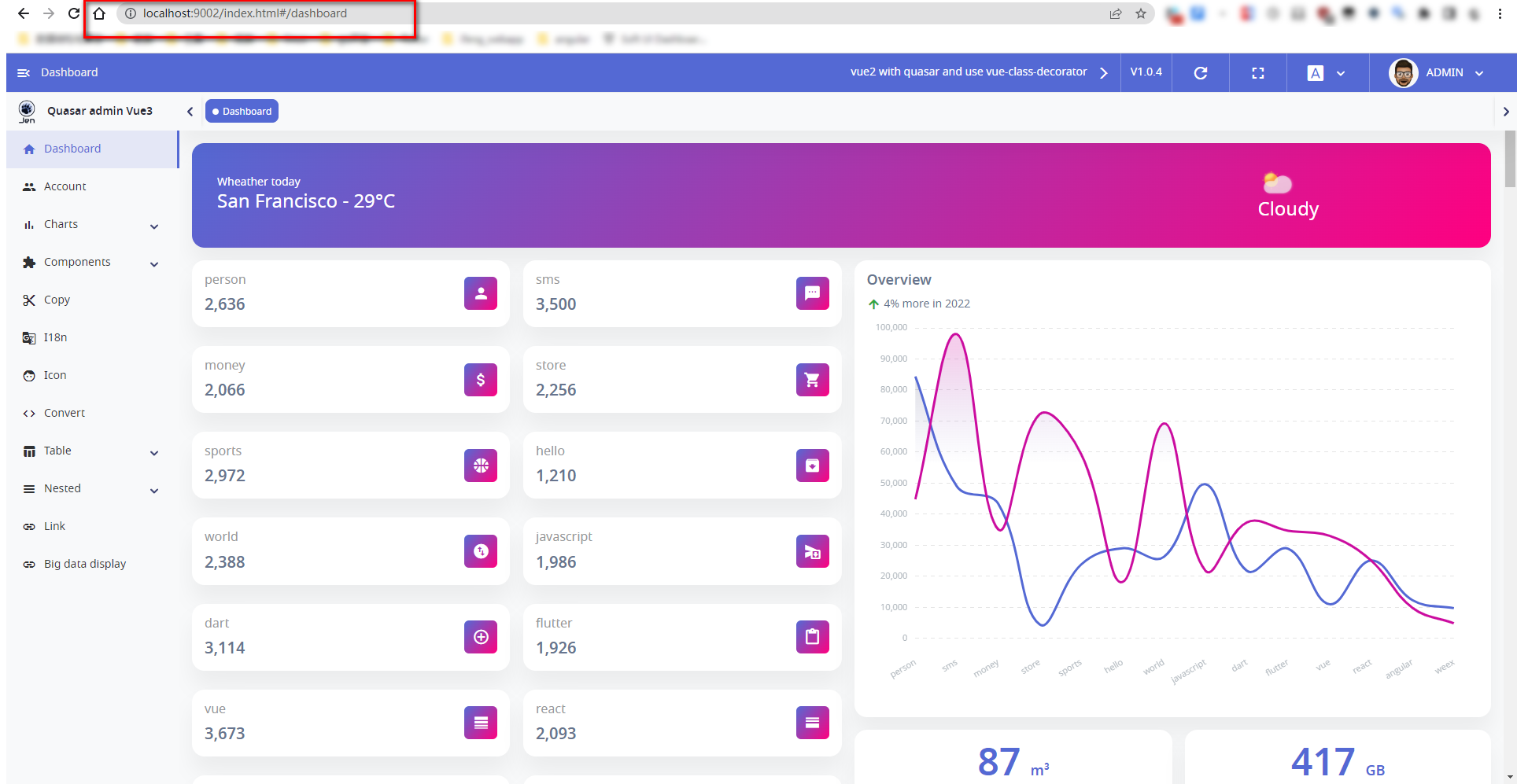This screenshot has width=1517, height=784.
Task: Expand the Nested sidebar menu
Action: (92, 488)
